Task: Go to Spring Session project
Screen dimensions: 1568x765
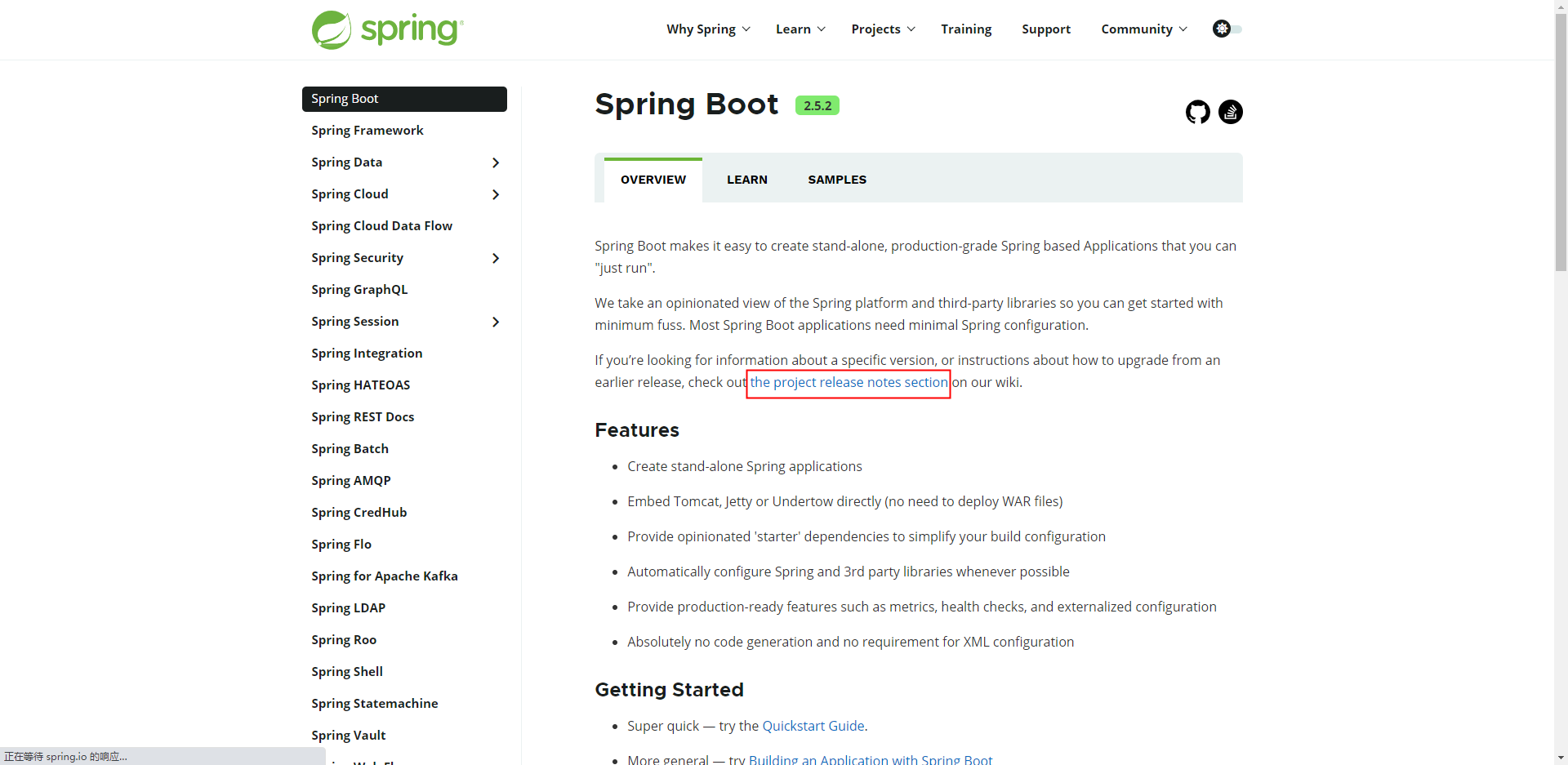Action: point(355,322)
